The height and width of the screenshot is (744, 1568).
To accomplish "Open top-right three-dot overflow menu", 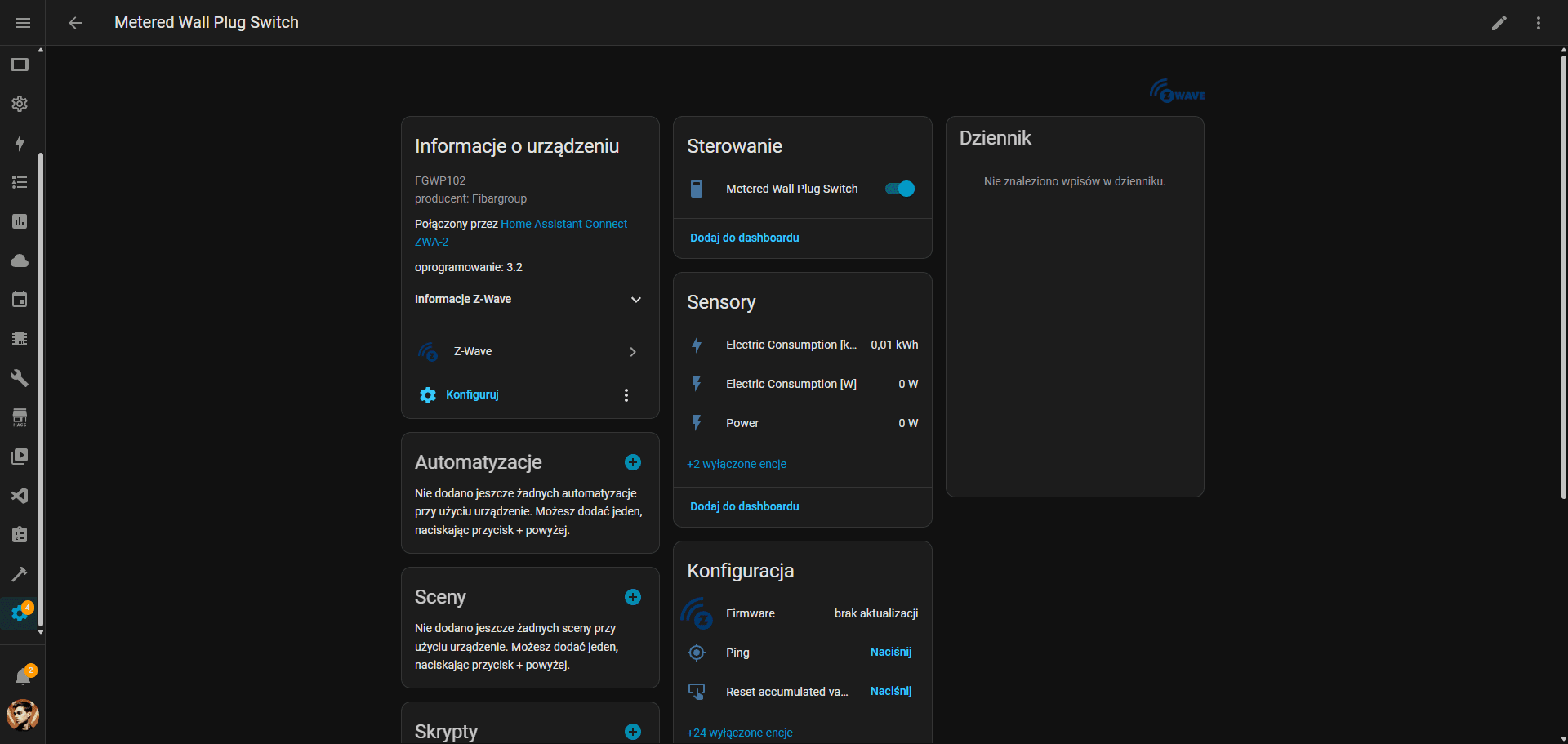I will 1538,23.
